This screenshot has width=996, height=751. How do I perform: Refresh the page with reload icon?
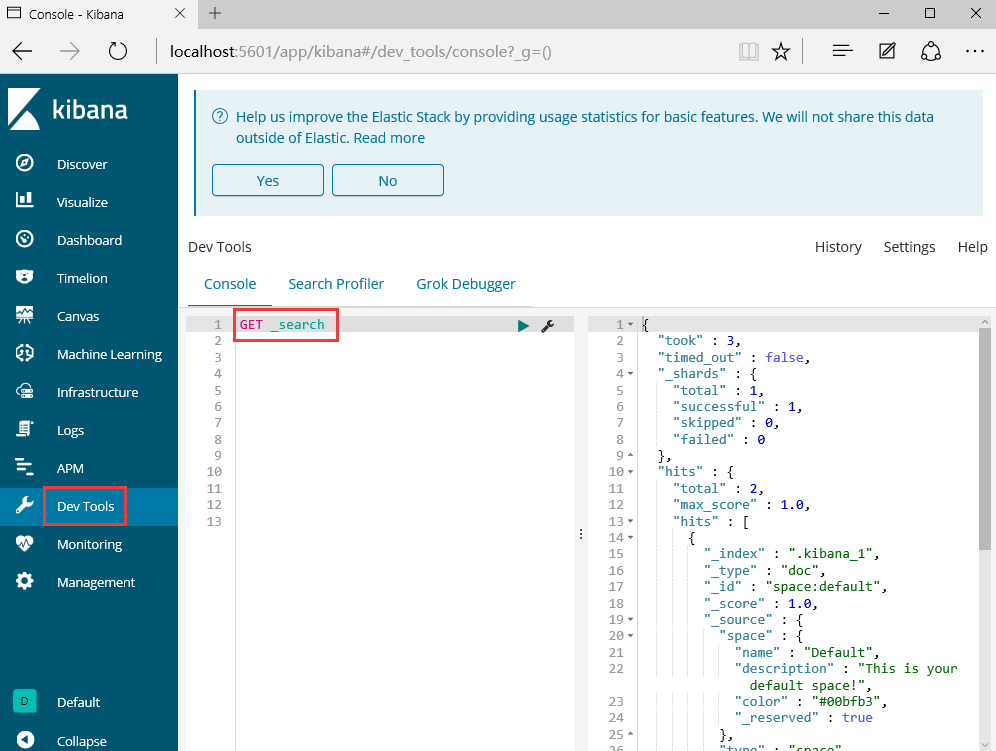tap(118, 51)
